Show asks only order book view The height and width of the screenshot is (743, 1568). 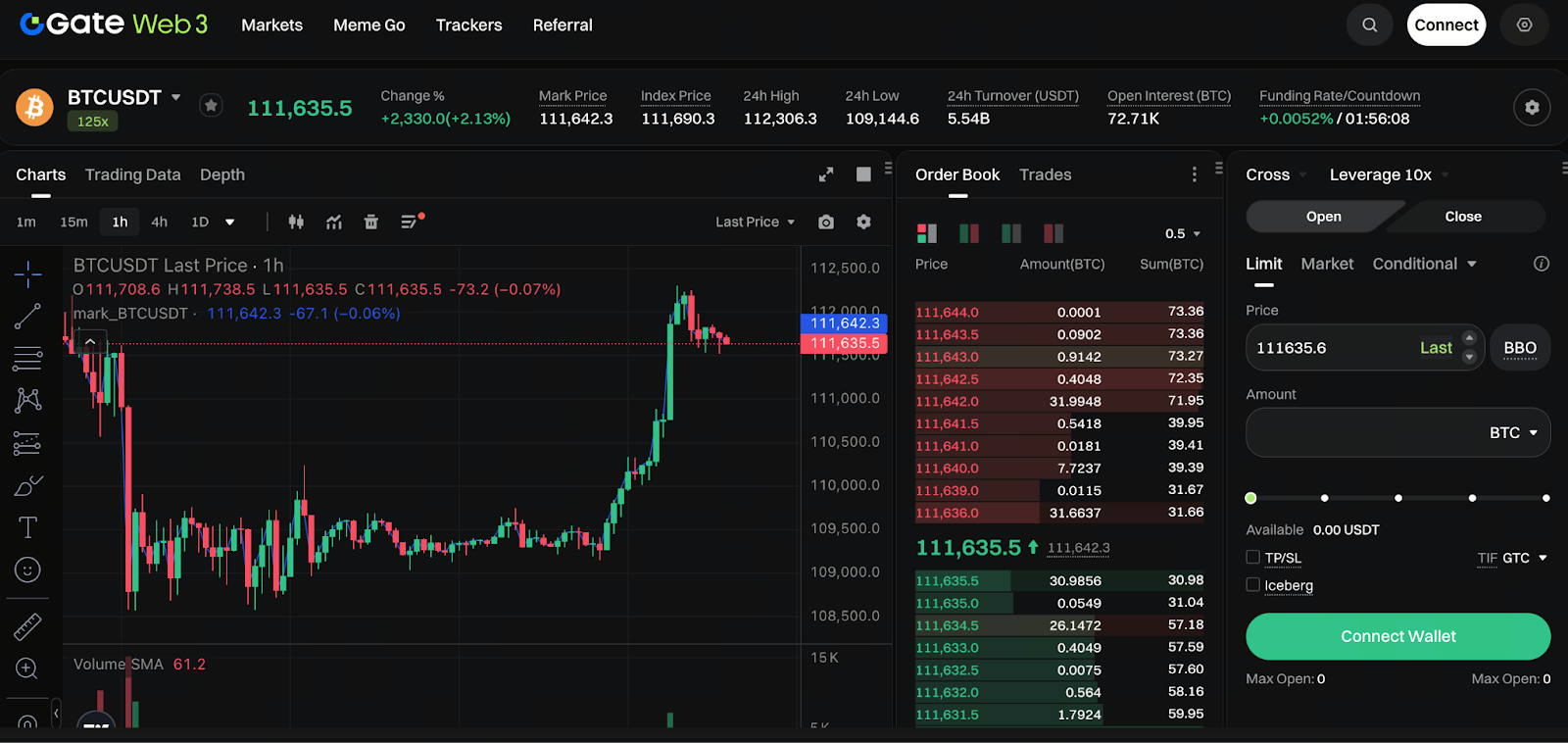click(x=1053, y=233)
